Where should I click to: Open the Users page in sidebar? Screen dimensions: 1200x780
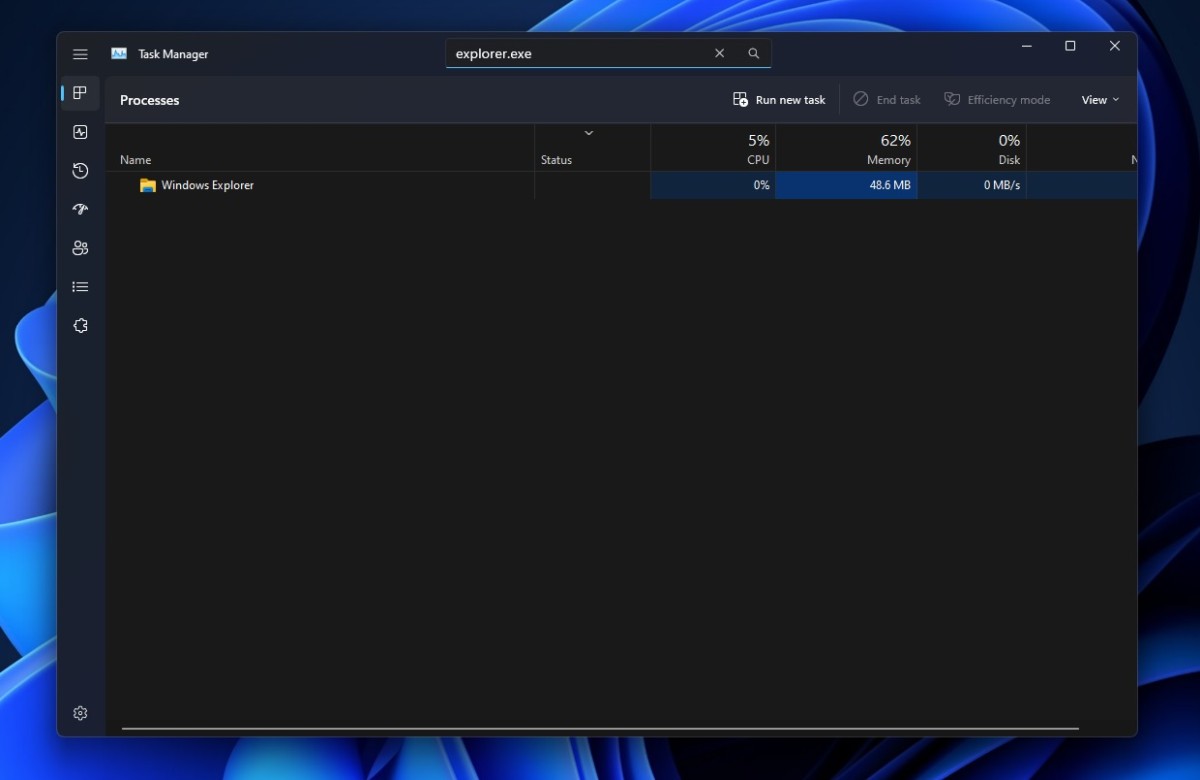(x=80, y=248)
